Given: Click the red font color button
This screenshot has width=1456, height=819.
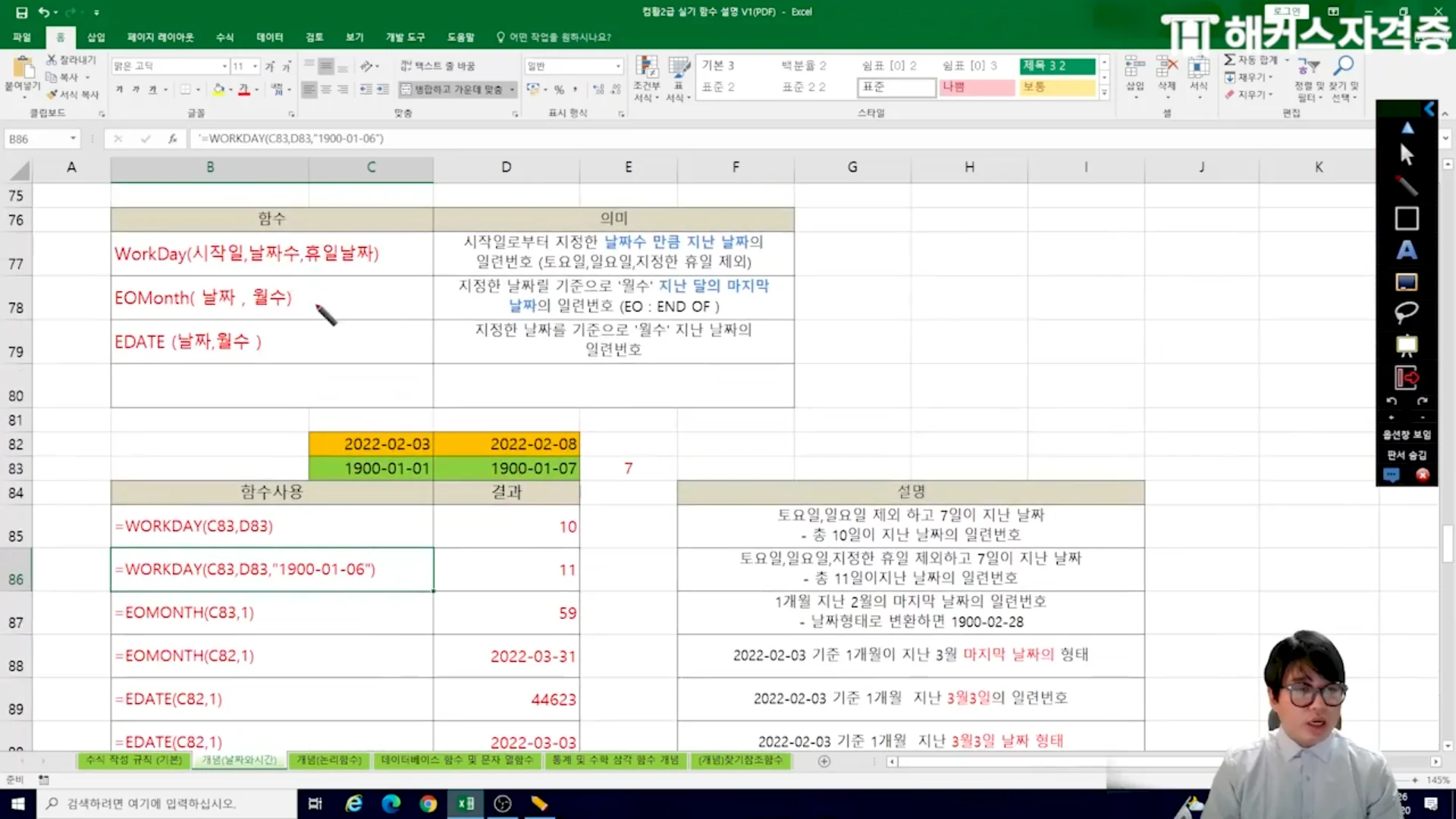Looking at the screenshot, I should pos(243,89).
